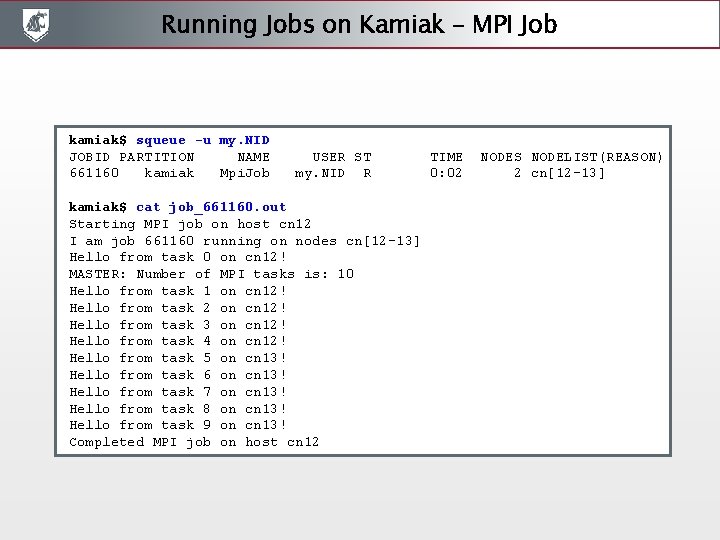Screen dimensions: 720x540
Task: Click the PARTITION column header
Action: (x=157, y=157)
